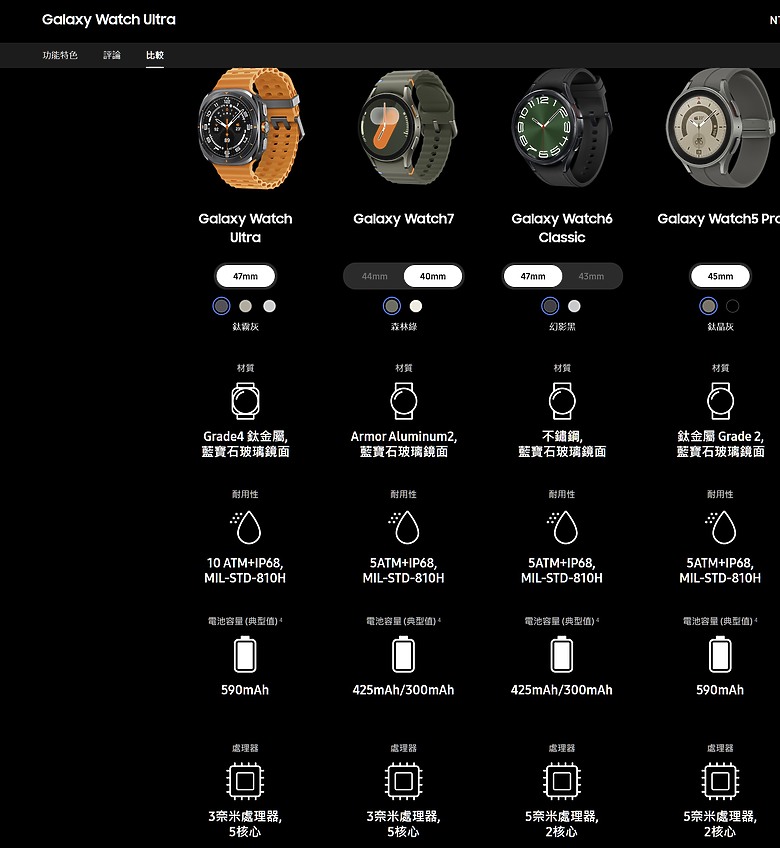Select 43mm size for Watch6 Classic
The height and width of the screenshot is (848, 780).
591,276
